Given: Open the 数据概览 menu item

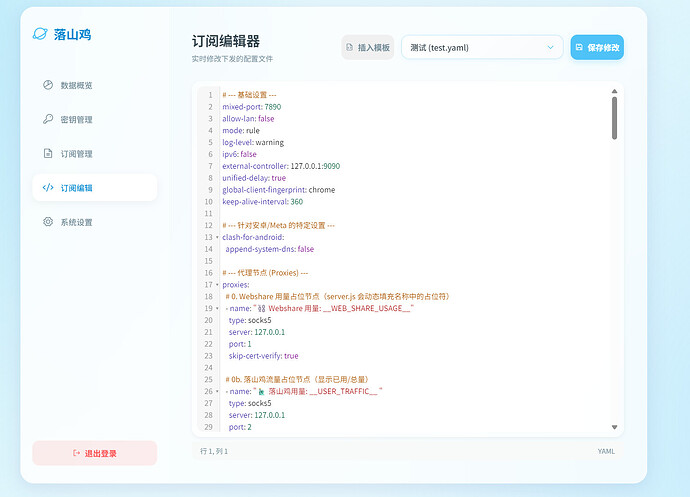Looking at the screenshot, I should [95, 85].
